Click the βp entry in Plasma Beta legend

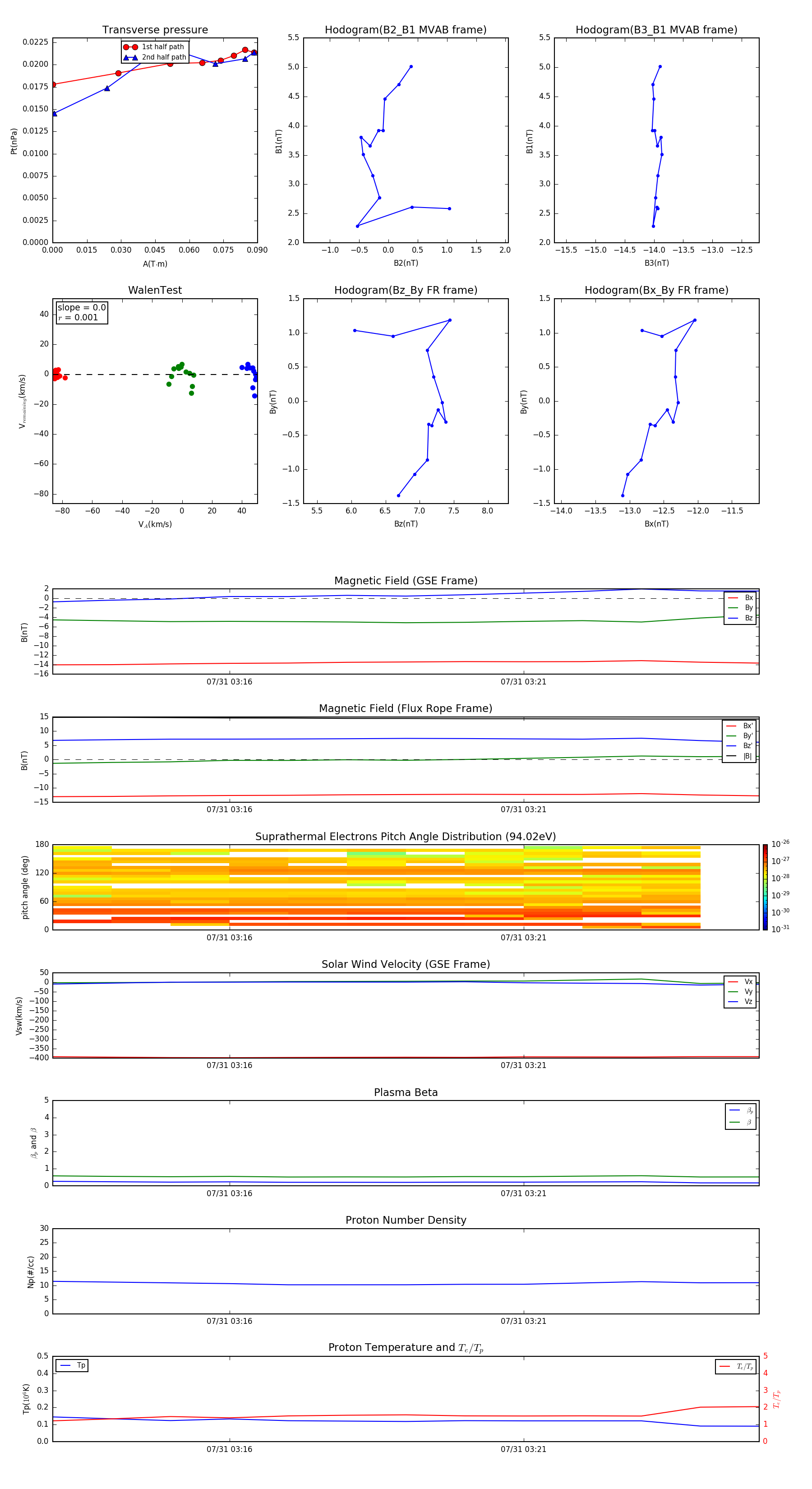point(741,1110)
